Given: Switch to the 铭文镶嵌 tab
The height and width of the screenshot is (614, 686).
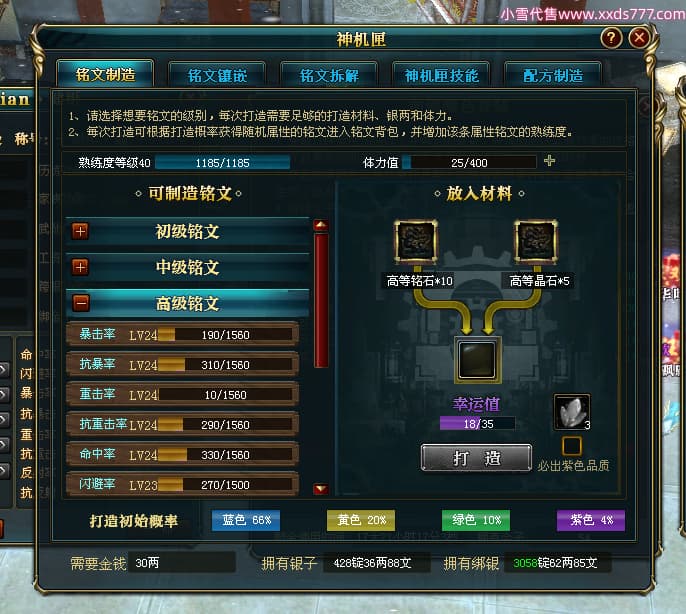Looking at the screenshot, I should pos(217,75).
